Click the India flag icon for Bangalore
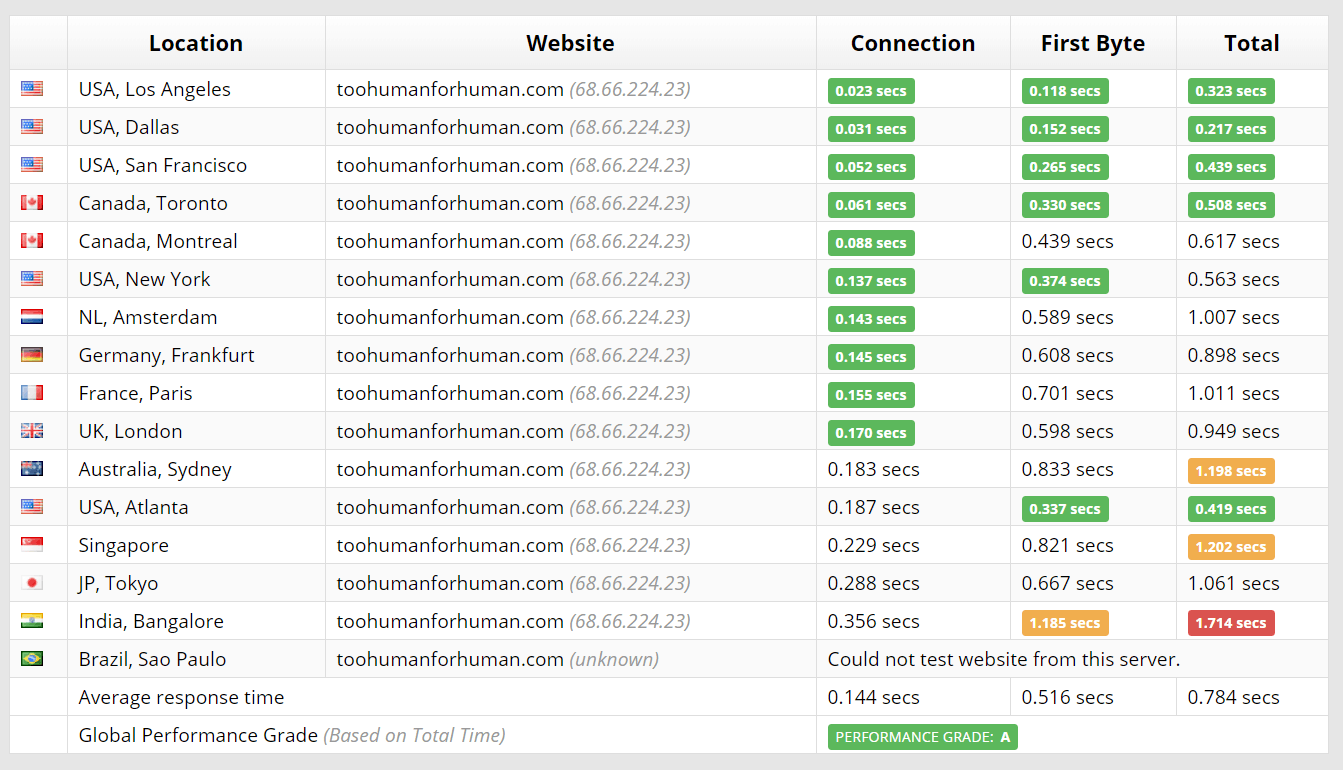The width and height of the screenshot is (1343, 770). coord(32,621)
